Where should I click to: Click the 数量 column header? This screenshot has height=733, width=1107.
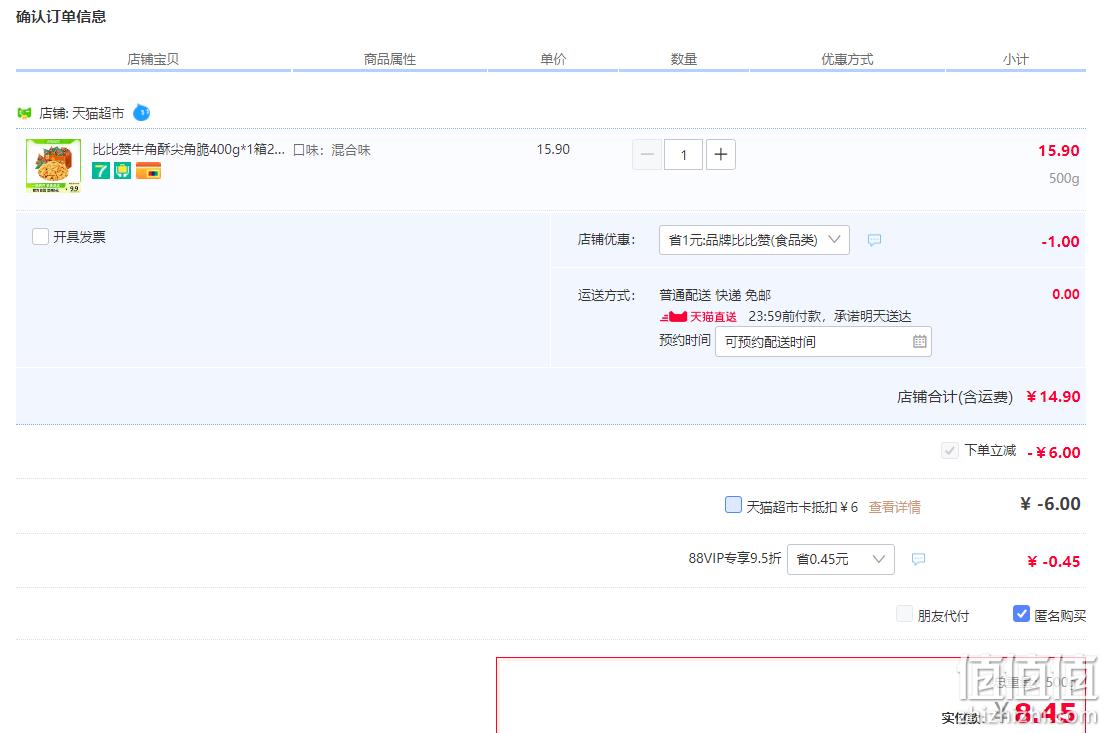[x=683, y=59]
